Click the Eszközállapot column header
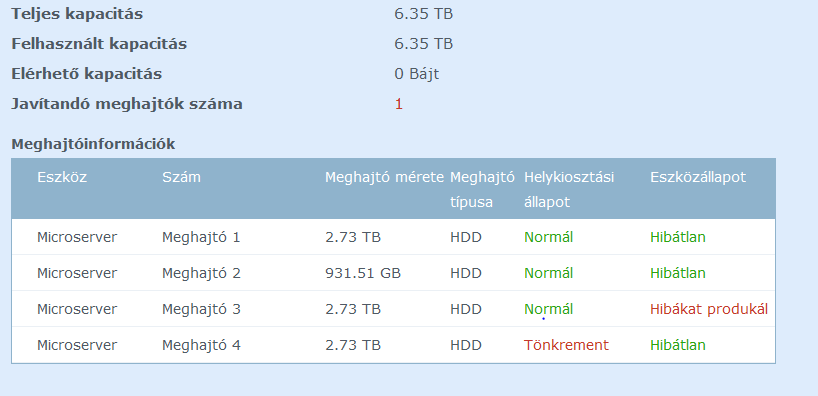The height and width of the screenshot is (396, 818). 698,177
